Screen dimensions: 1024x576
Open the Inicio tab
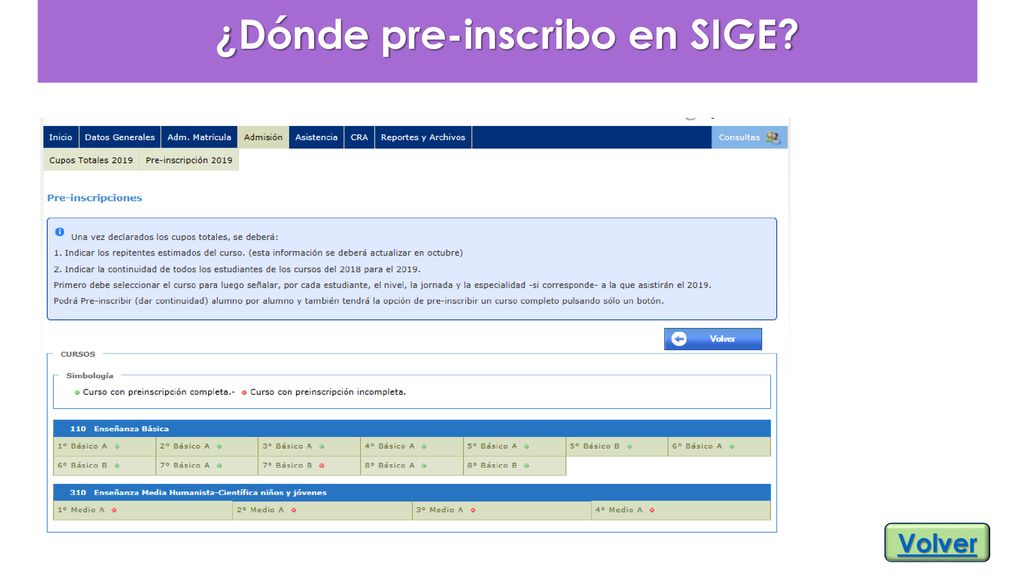pos(61,137)
